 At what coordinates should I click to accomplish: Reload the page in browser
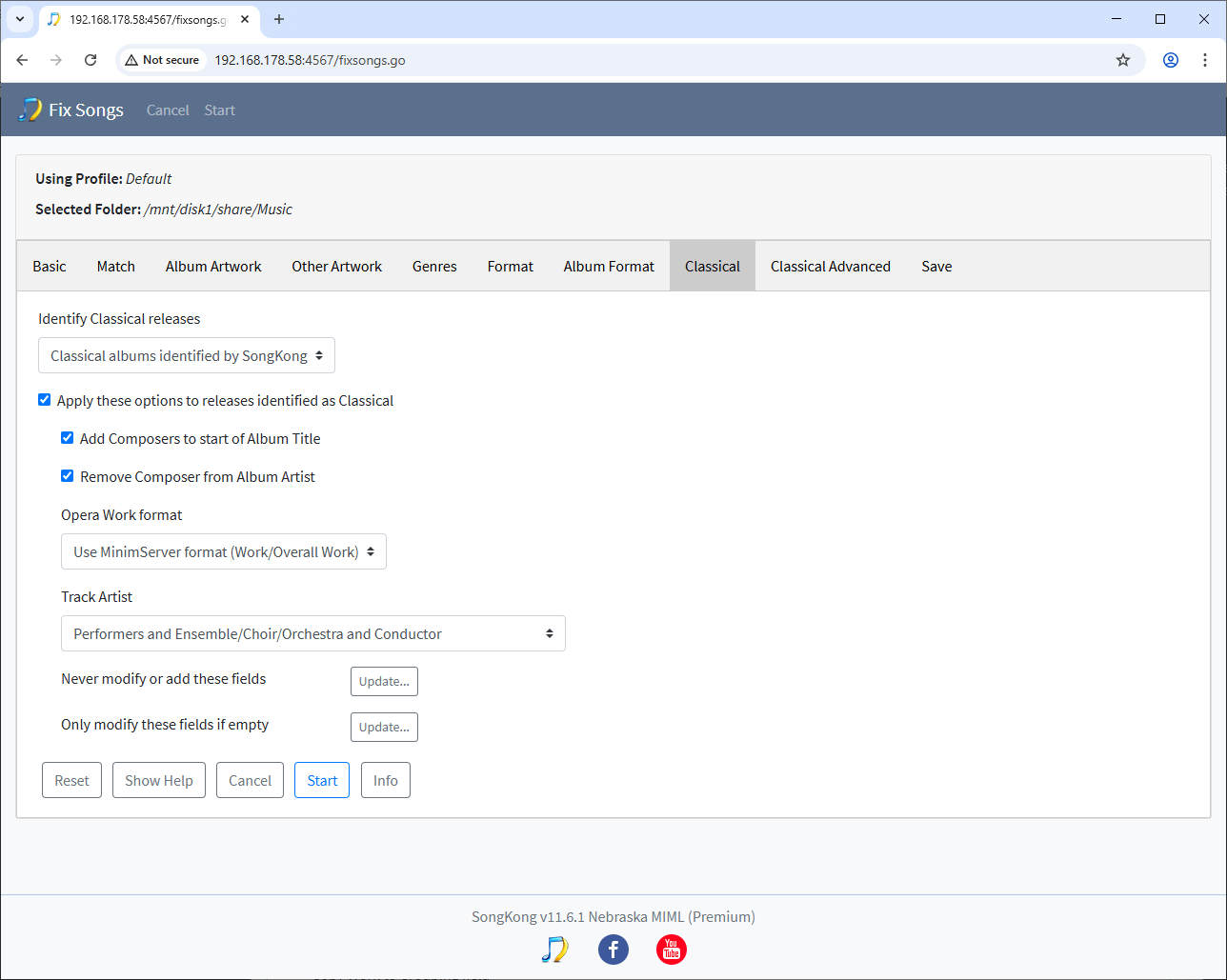click(91, 60)
